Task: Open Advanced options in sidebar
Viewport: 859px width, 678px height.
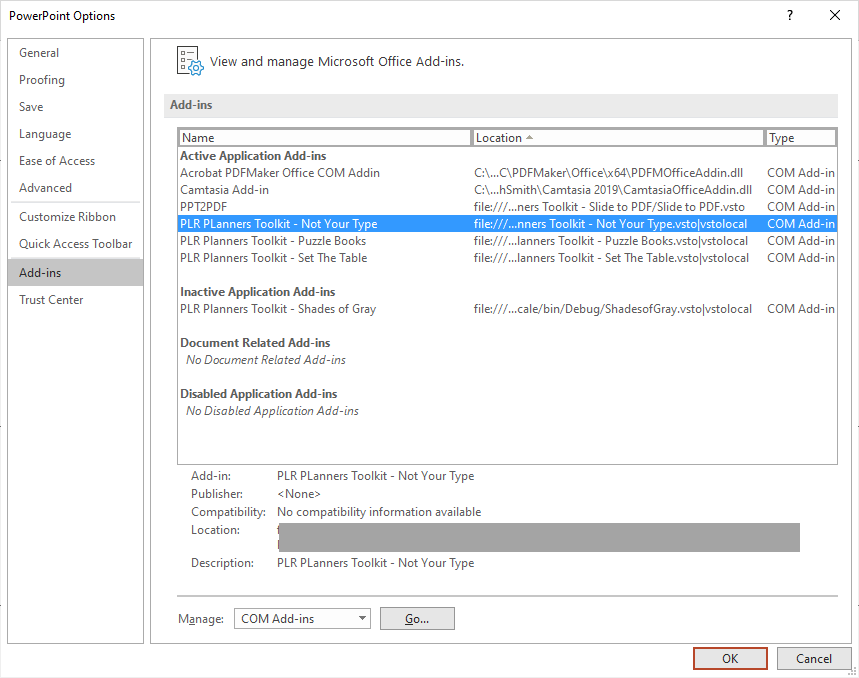Action: pyautogui.click(x=45, y=188)
